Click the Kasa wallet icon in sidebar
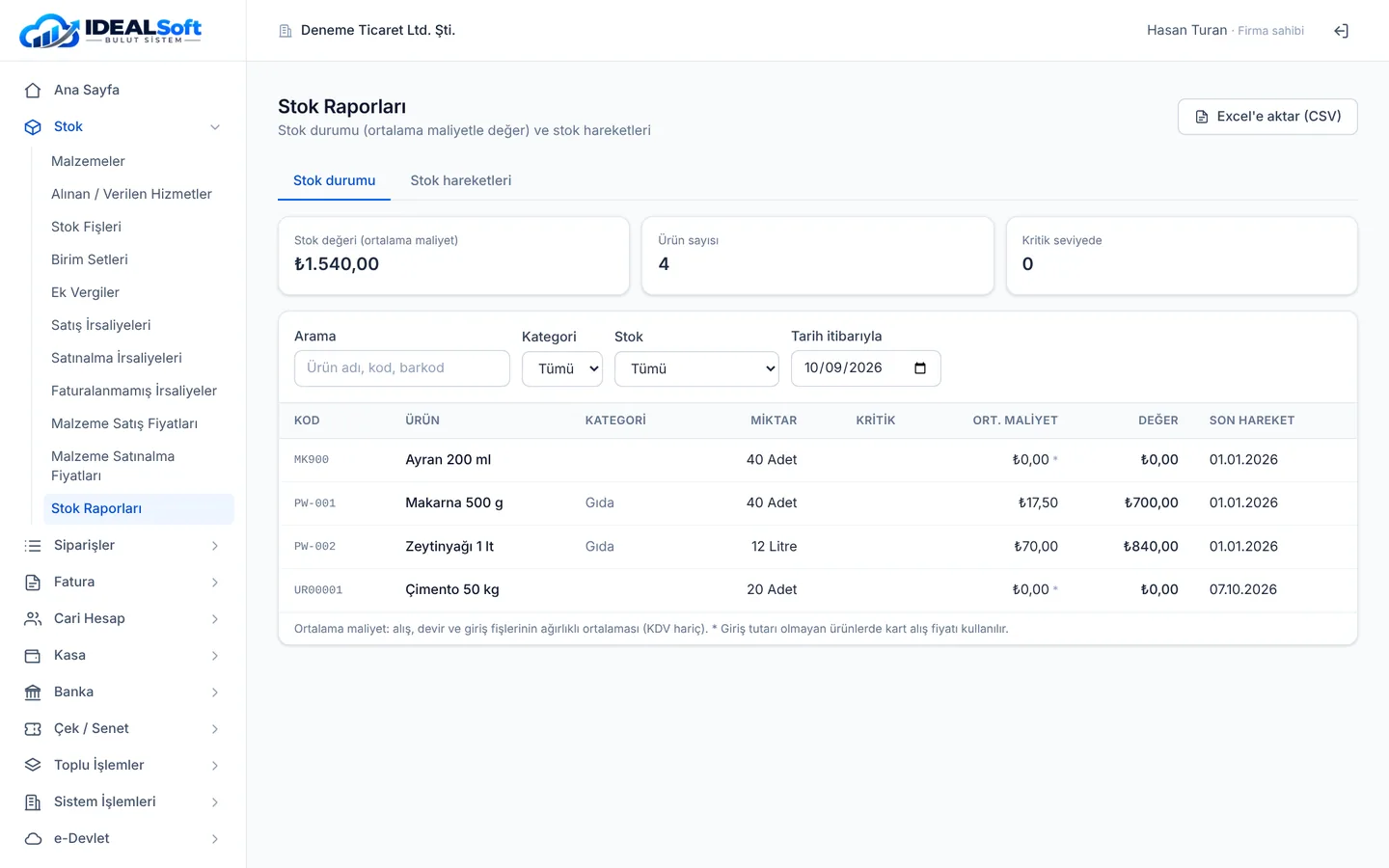Screen dimensions: 1389x868 coord(33,656)
